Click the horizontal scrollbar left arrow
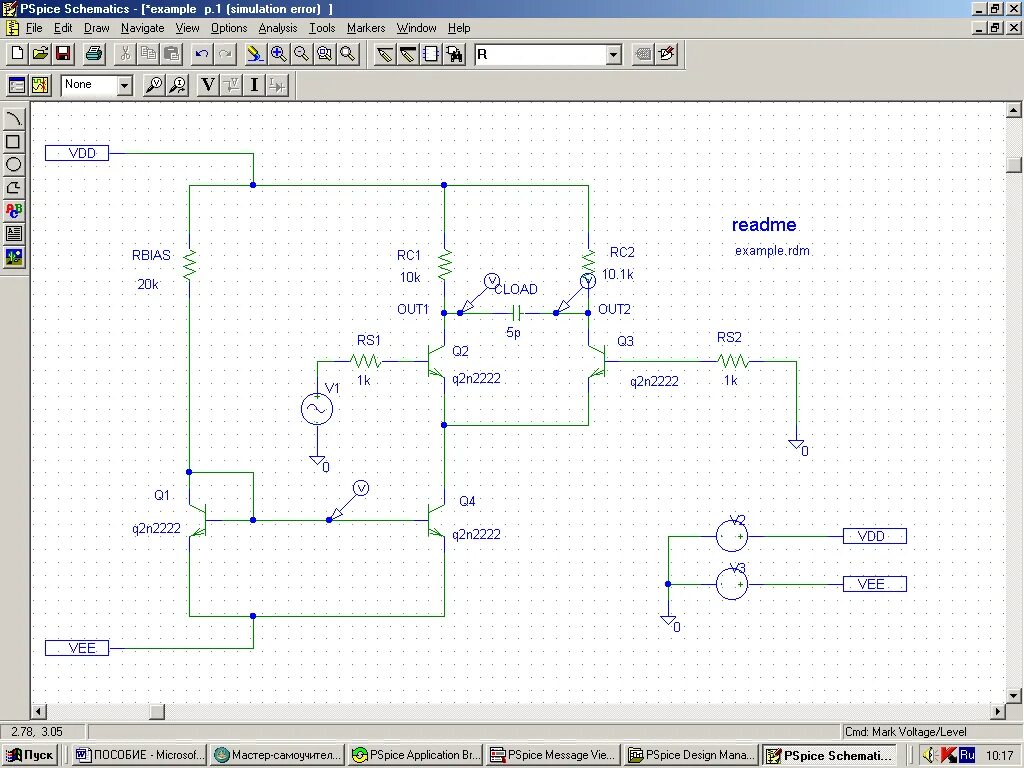Viewport: 1024px width, 768px height. [39, 711]
